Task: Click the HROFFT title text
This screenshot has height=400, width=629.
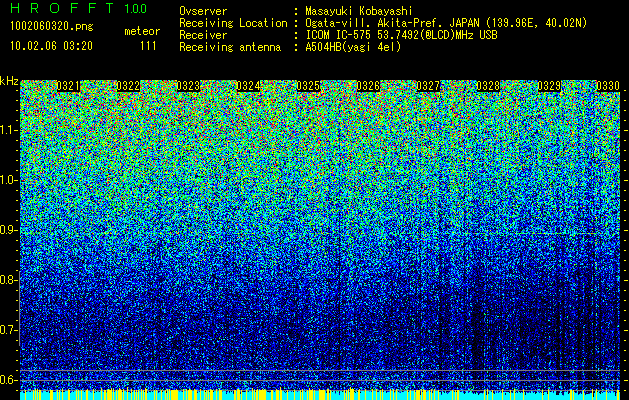Action: [62, 8]
